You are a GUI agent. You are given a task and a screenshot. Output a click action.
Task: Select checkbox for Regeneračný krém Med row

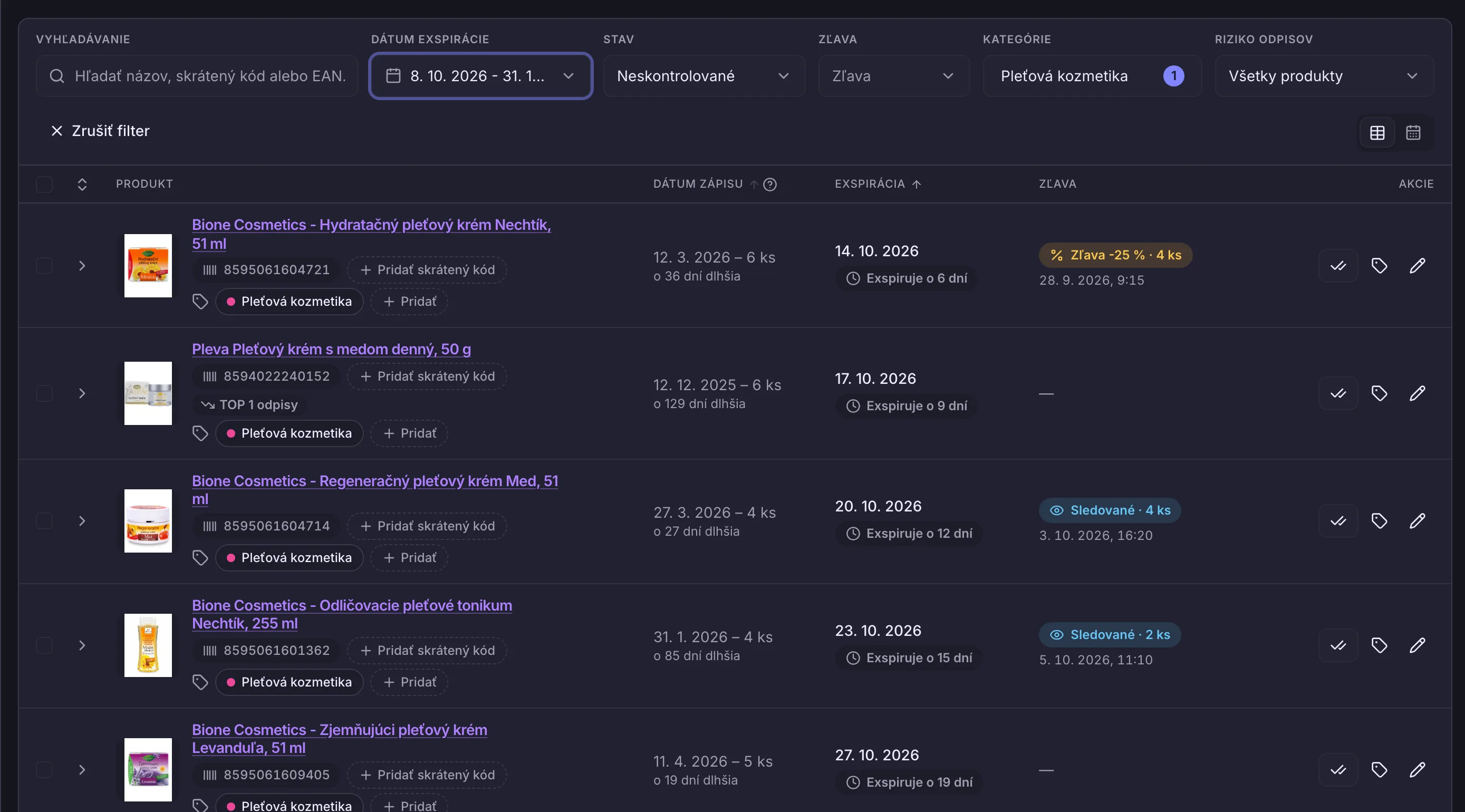44,521
